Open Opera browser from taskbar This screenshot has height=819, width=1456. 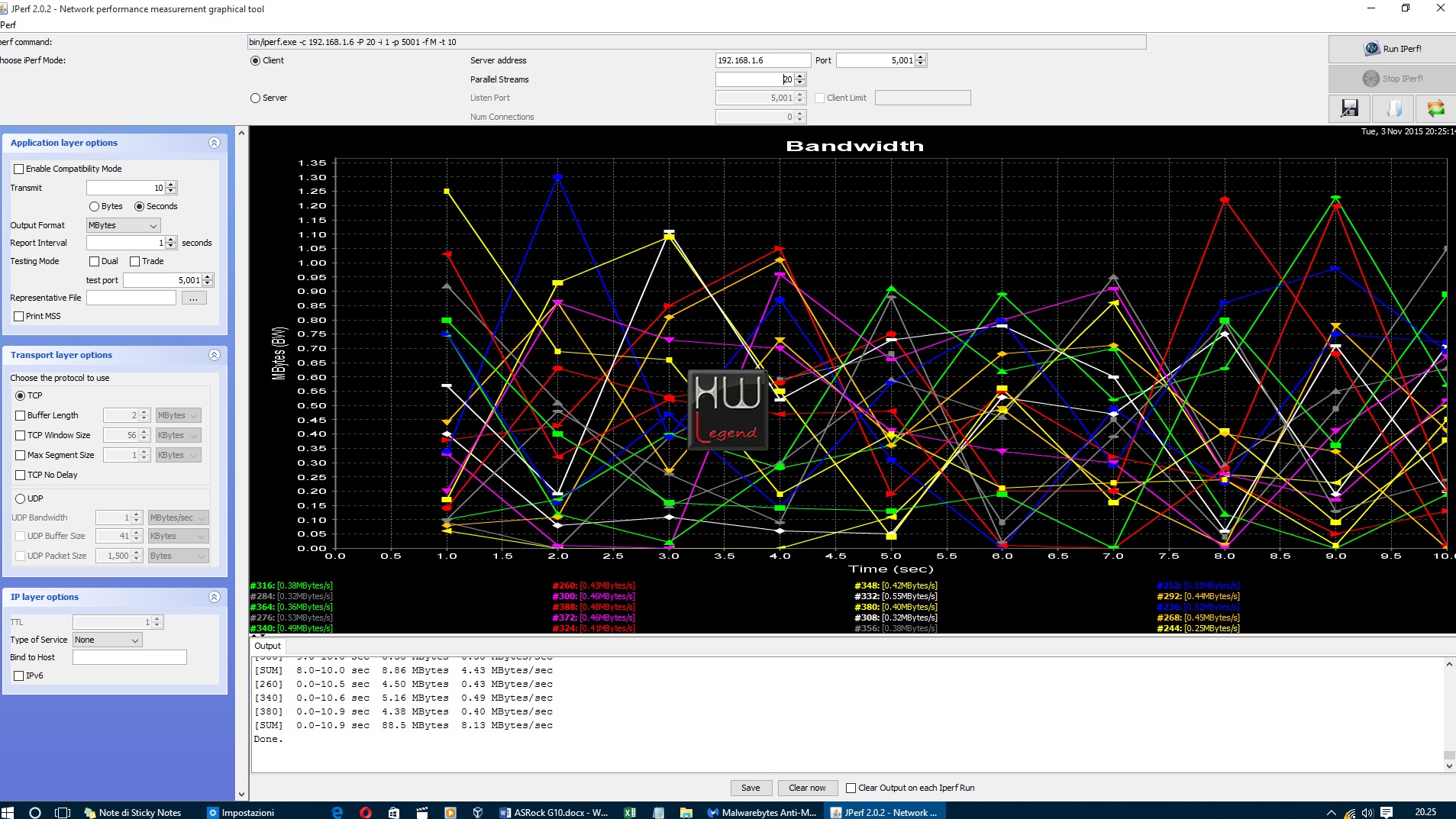pos(366,812)
